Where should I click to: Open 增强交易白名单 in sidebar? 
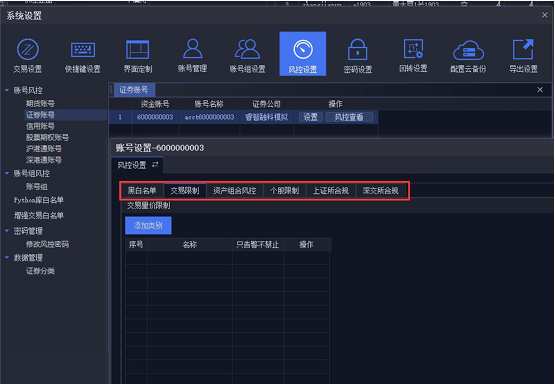(39, 215)
